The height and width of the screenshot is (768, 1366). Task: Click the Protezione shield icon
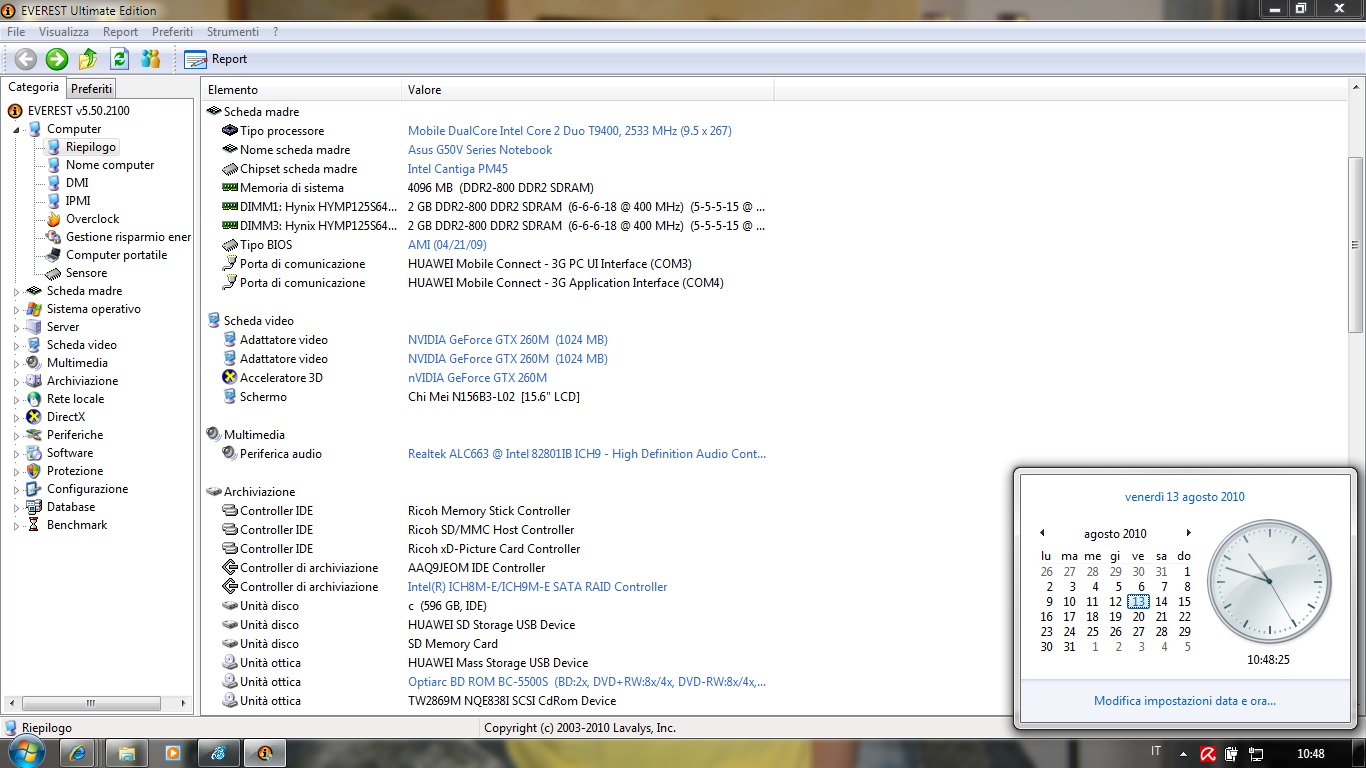pyautogui.click(x=34, y=471)
